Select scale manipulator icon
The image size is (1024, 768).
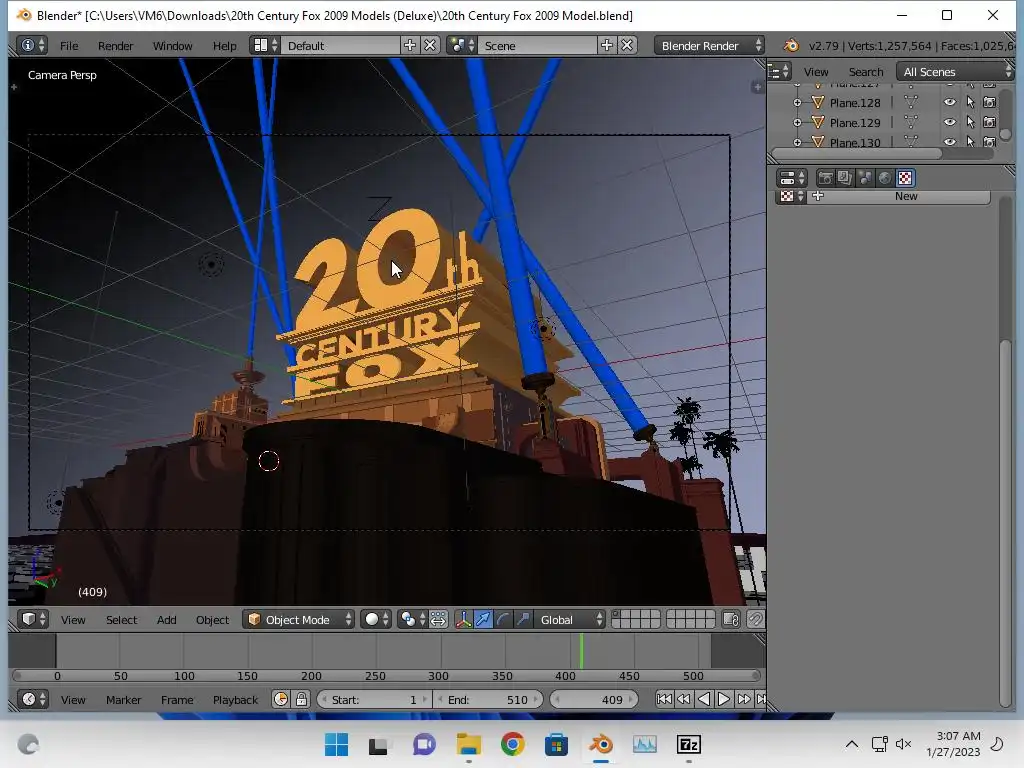(x=522, y=619)
